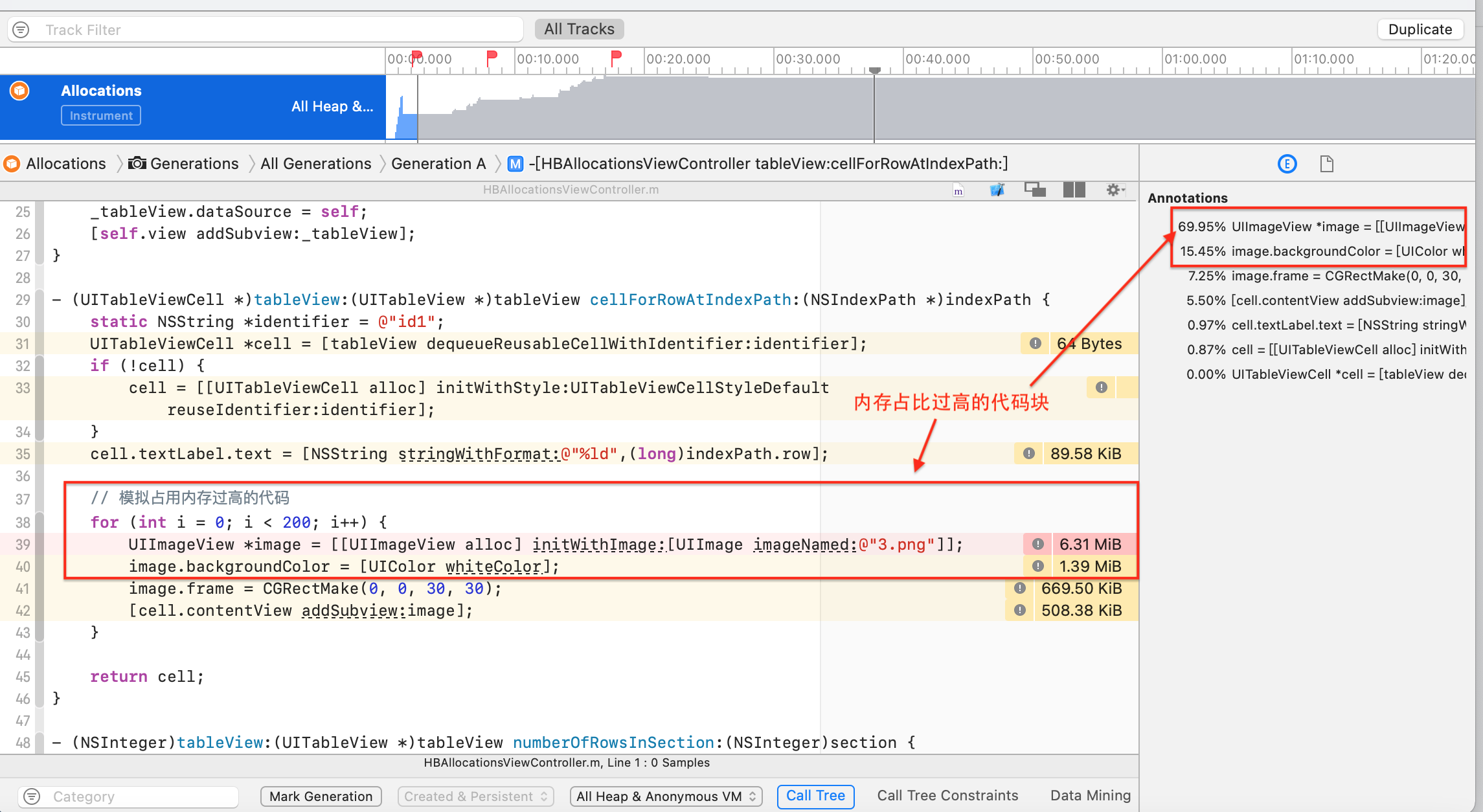Click the third red flag near 00:20
Image resolution: width=1483 pixels, height=812 pixels.
coord(616,57)
